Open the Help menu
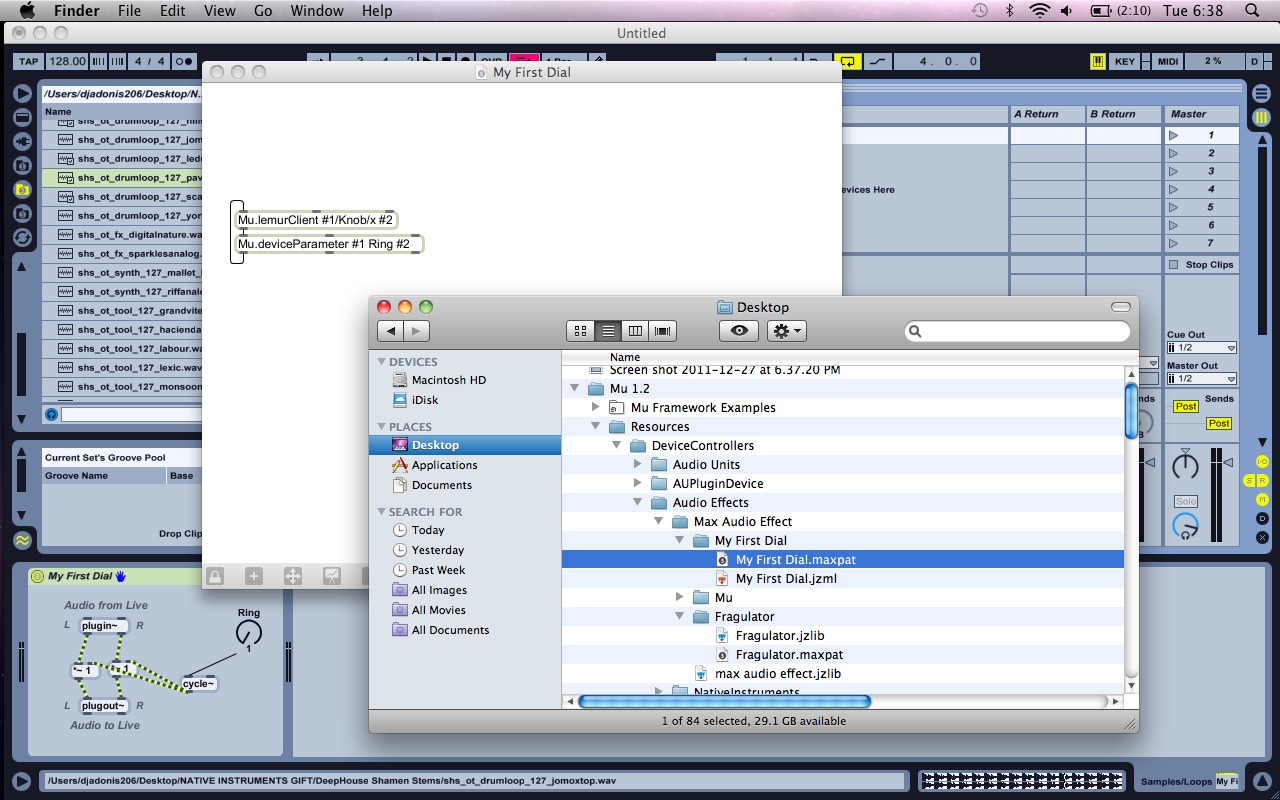Viewport: 1280px width, 800px height. click(377, 11)
